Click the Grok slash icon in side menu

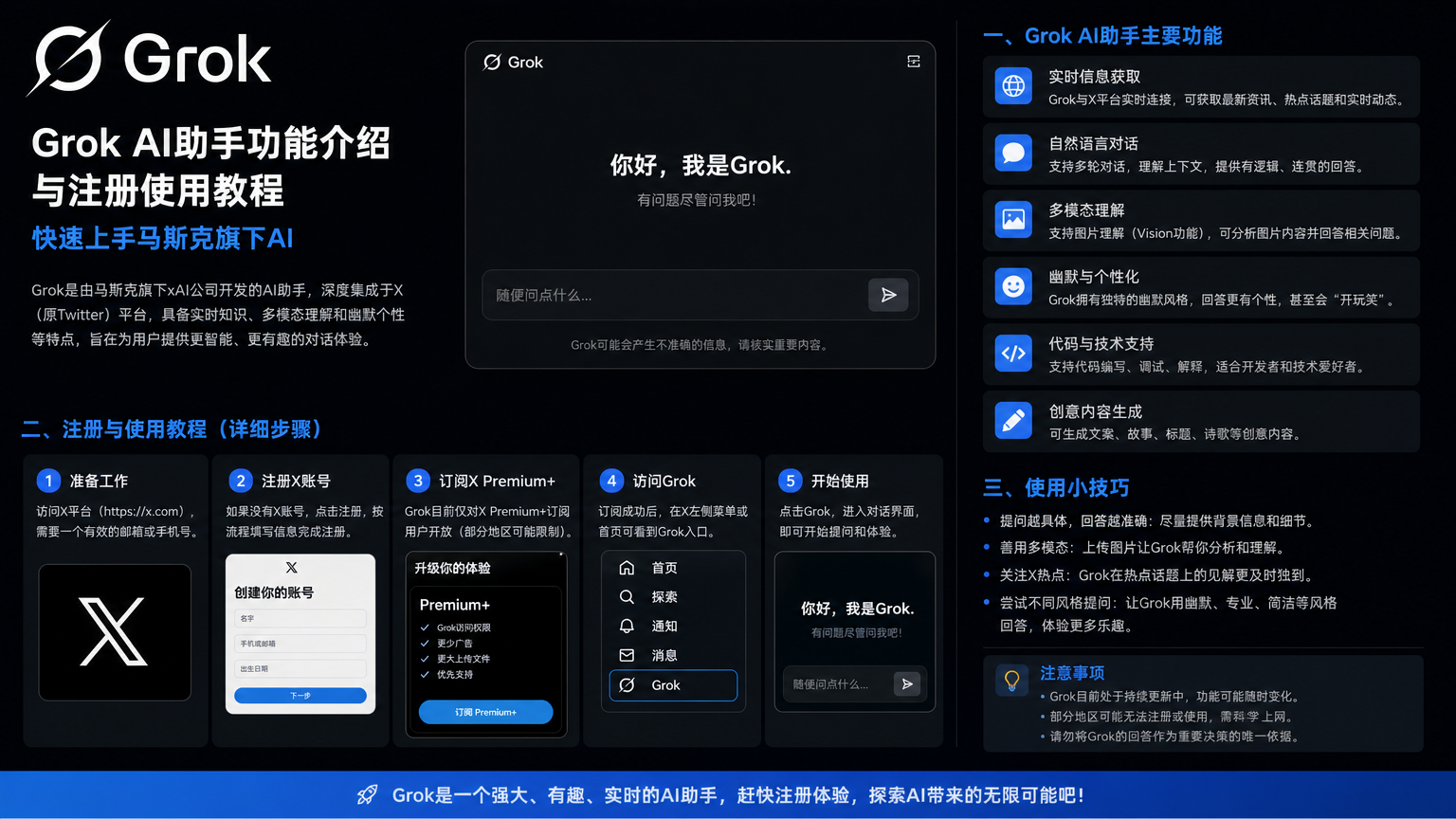(627, 685)
